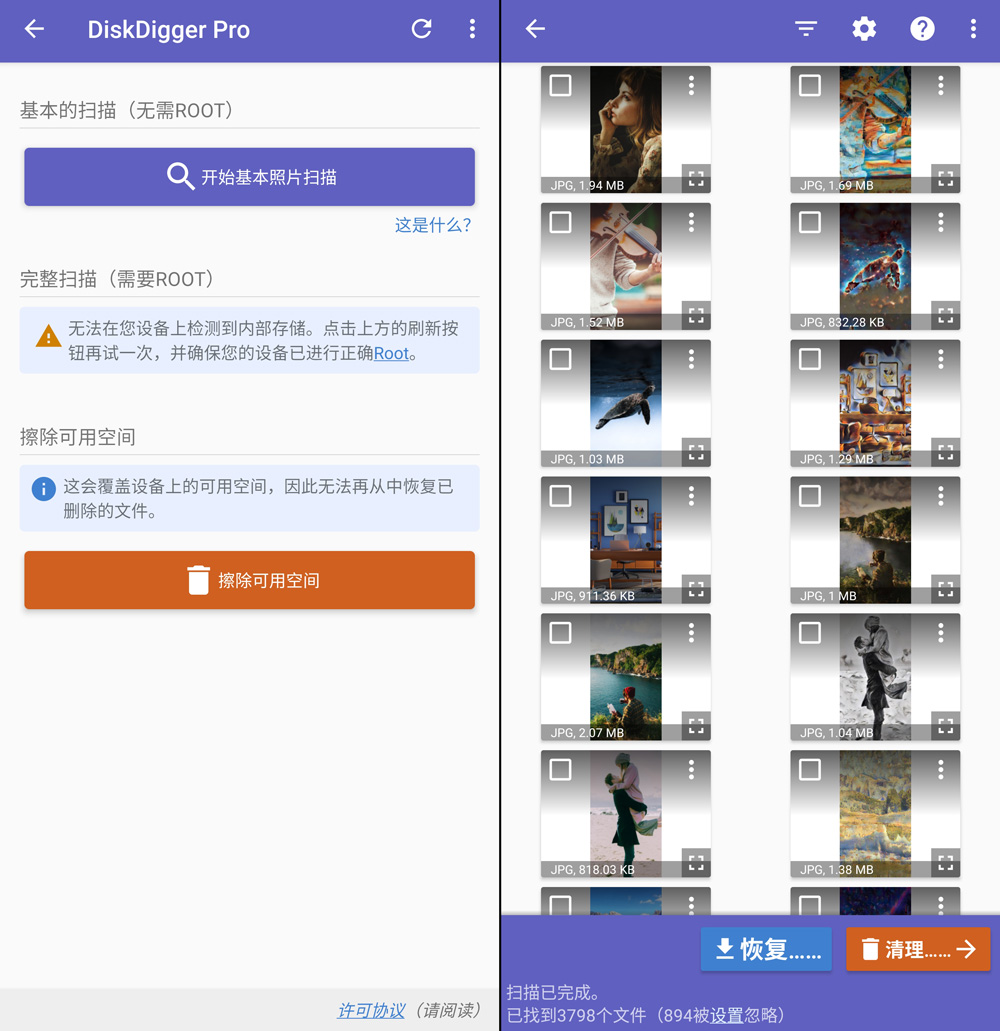Tap the refresh icon in DiskDigger Pro header

[x=421, y=29]
